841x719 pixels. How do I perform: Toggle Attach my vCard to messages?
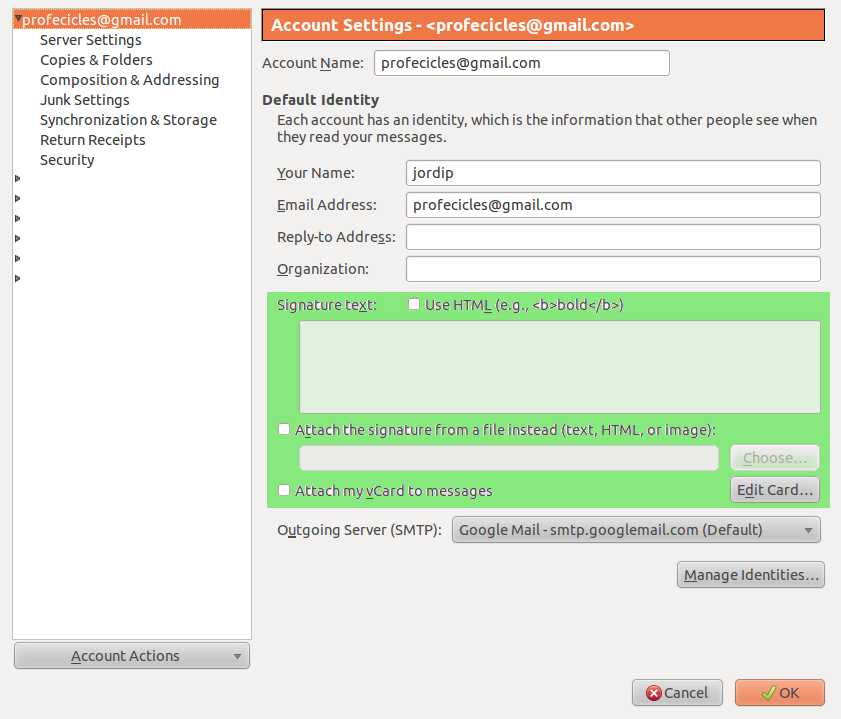click(285, 491)
